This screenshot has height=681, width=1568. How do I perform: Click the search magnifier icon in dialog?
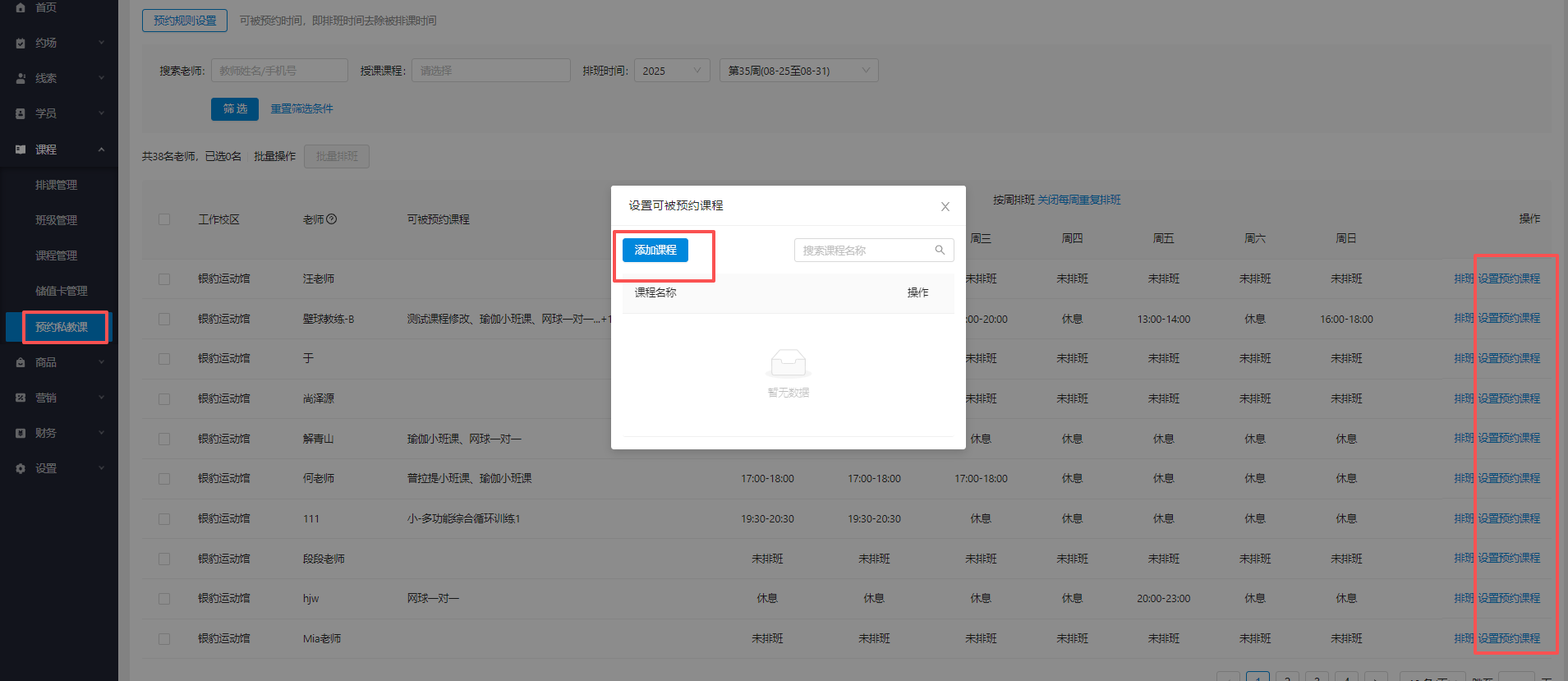pos(940,250)
